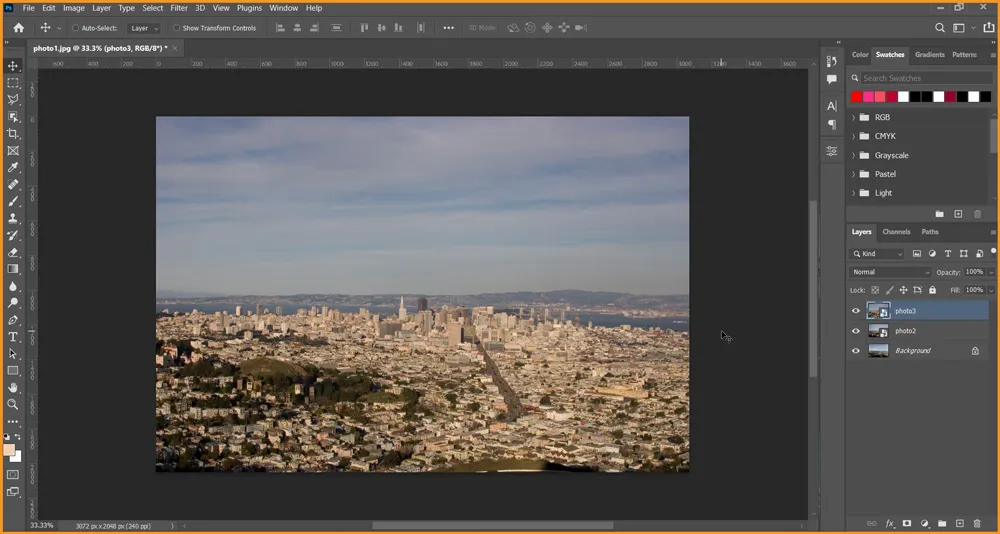Select the Hand tool

coord(13,387)
